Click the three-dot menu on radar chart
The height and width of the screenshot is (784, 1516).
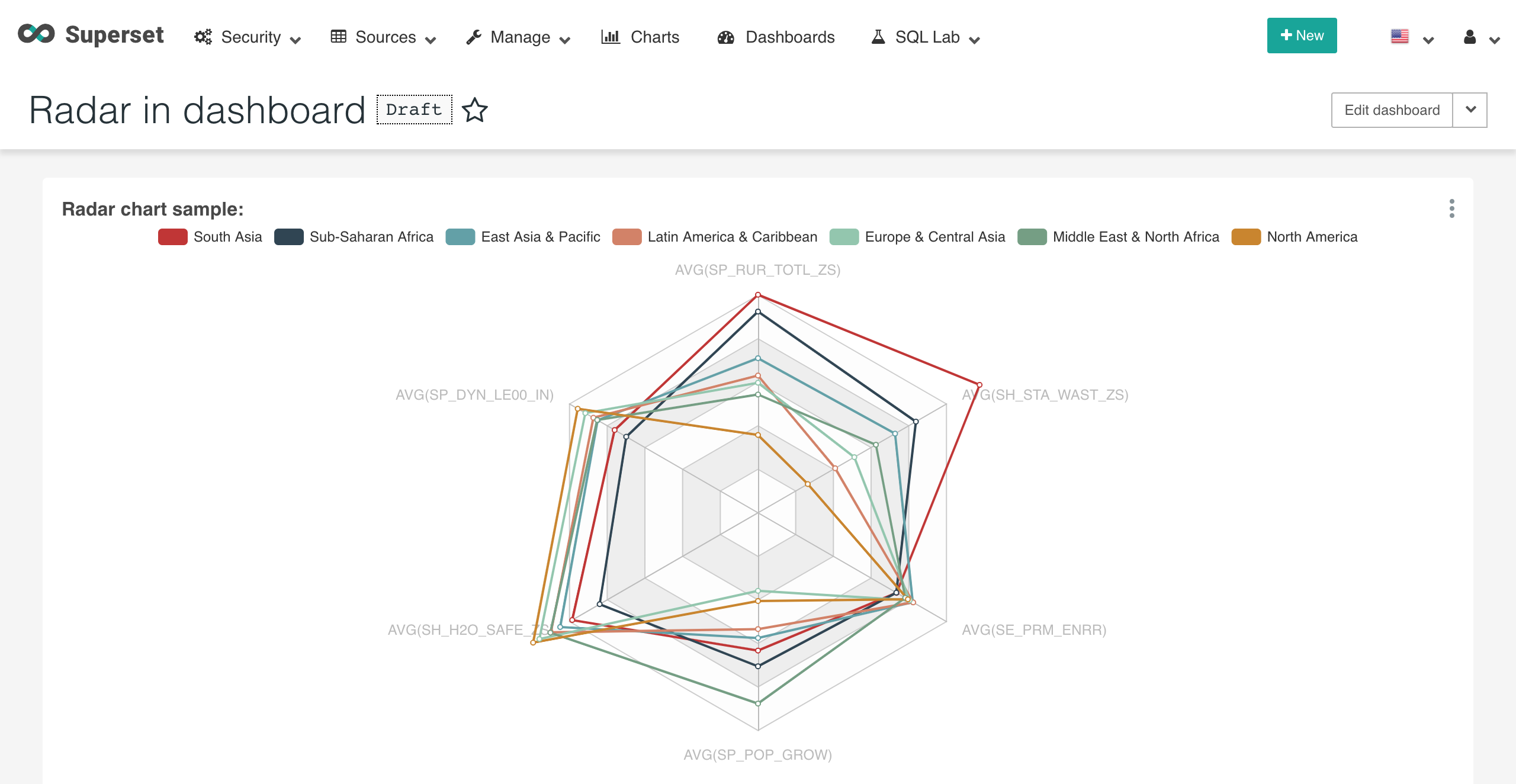(1450, 209)
